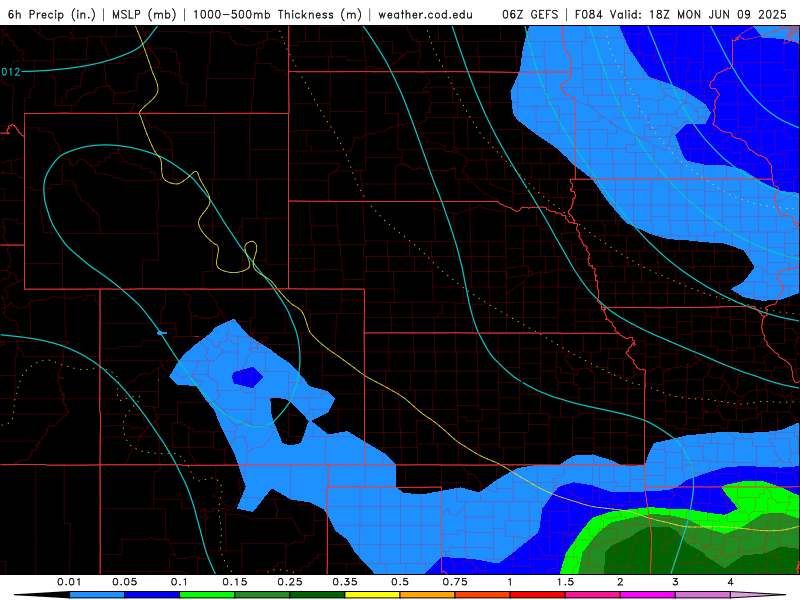Click the '4' scale value

(x=731, y=582)
